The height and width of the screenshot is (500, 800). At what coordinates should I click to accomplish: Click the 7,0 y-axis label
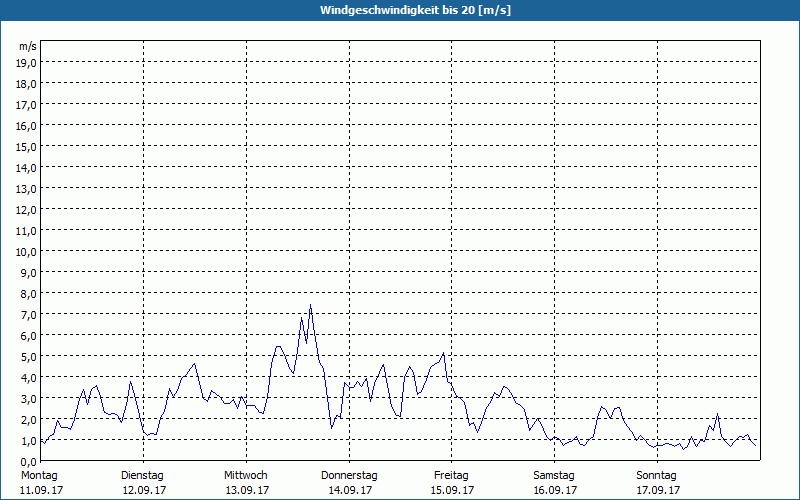pos(27,314)
